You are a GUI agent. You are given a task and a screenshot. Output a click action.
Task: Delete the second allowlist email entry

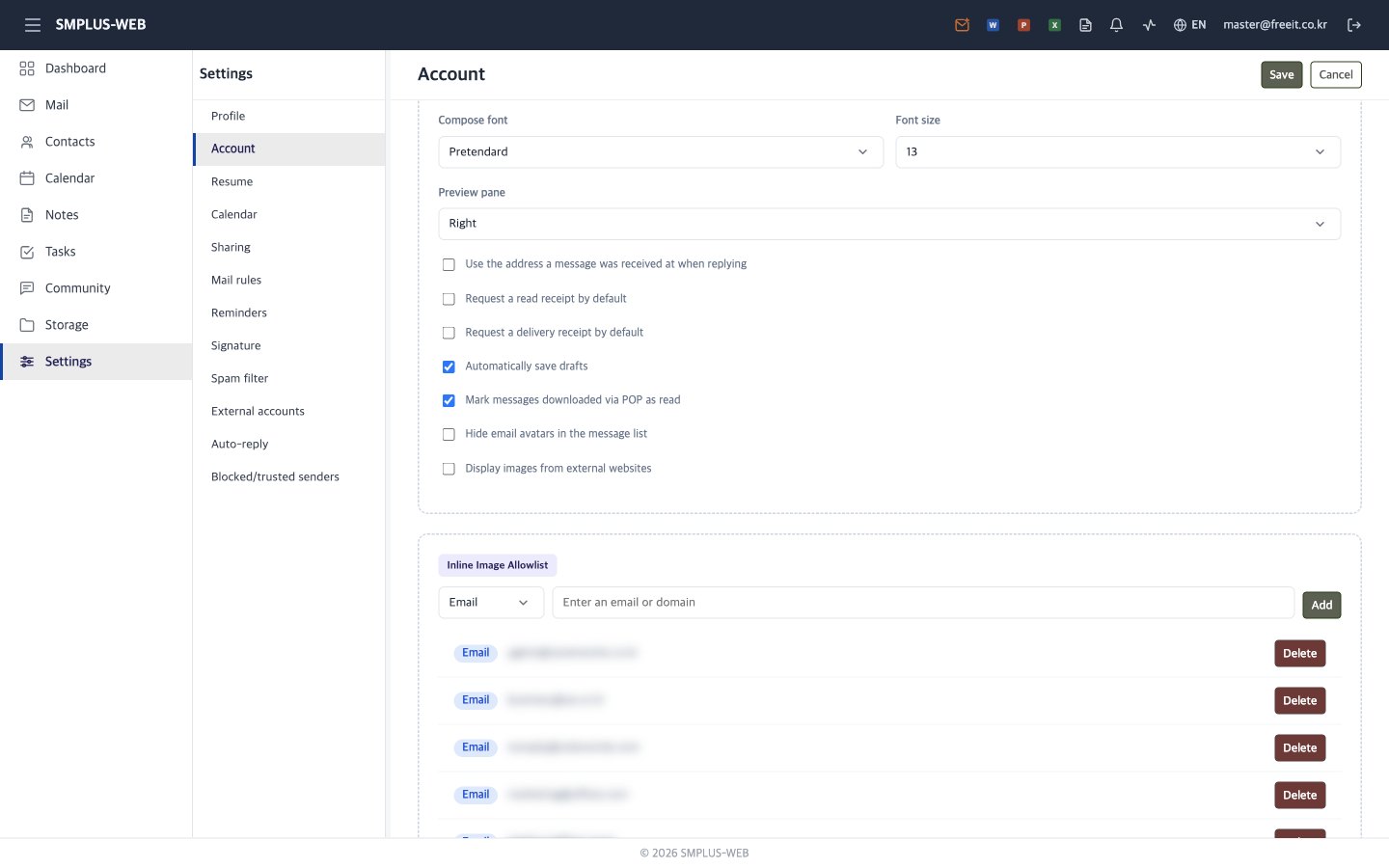(x=1299, y=701)
